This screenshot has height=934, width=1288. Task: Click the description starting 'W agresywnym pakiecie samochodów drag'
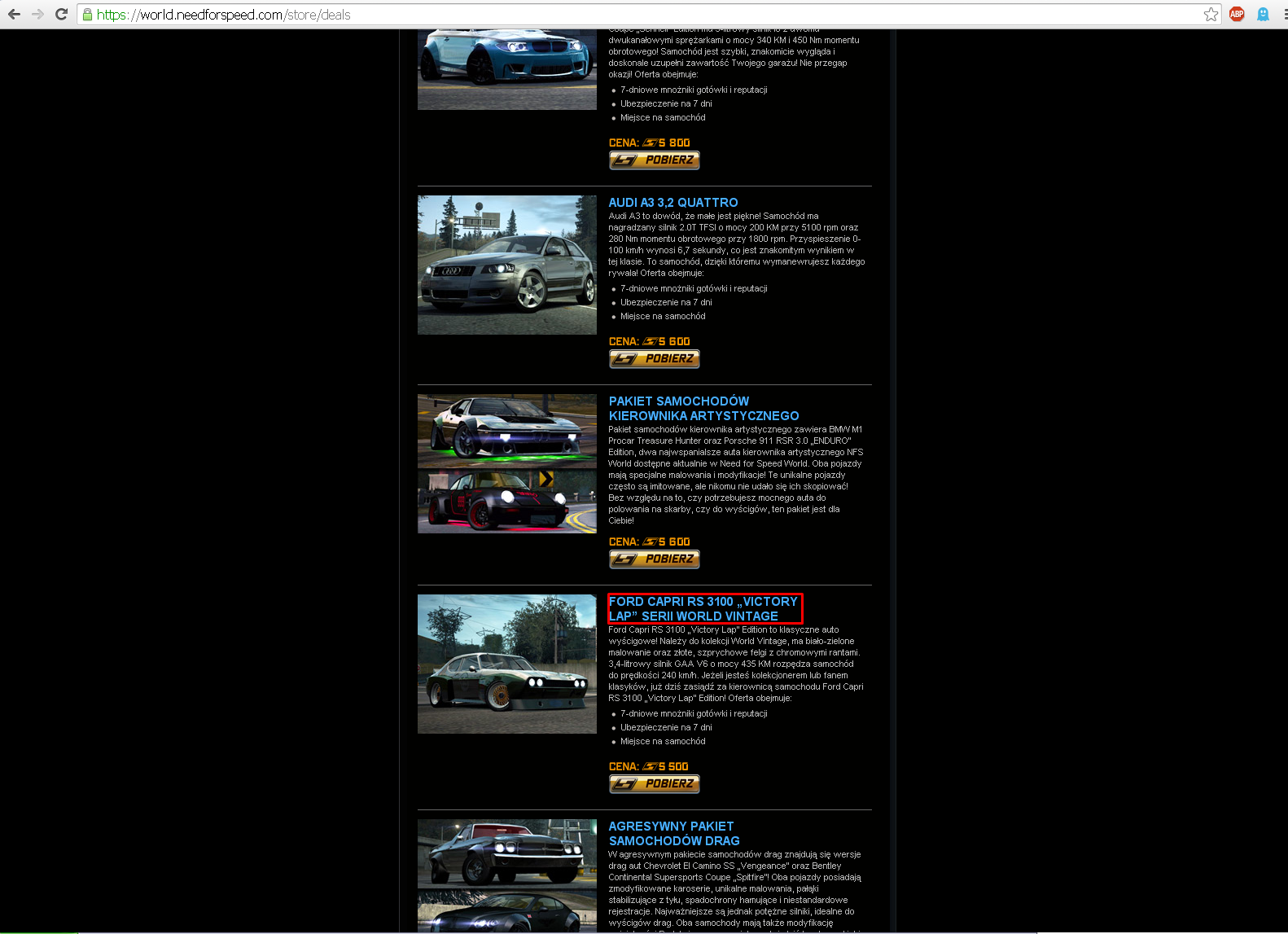[x=735, y=889]
